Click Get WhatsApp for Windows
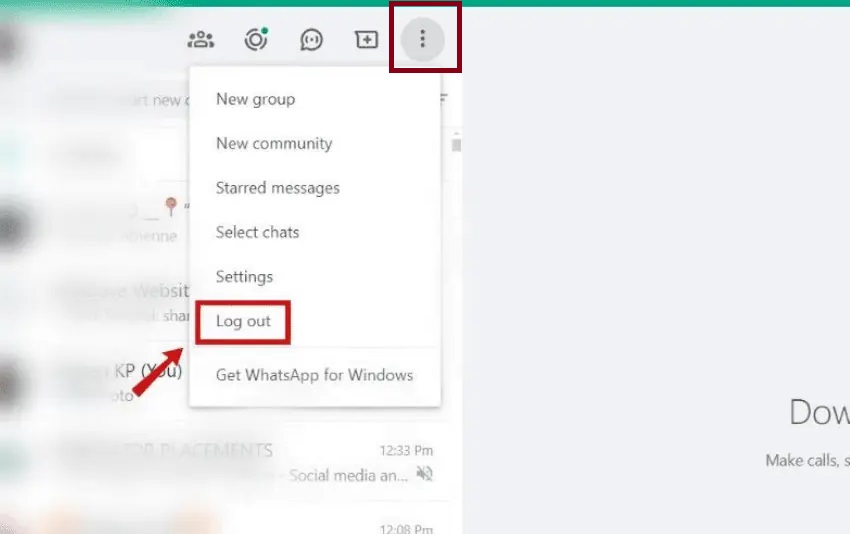Screen dimensions: 850x534 (x=314, y=375)
